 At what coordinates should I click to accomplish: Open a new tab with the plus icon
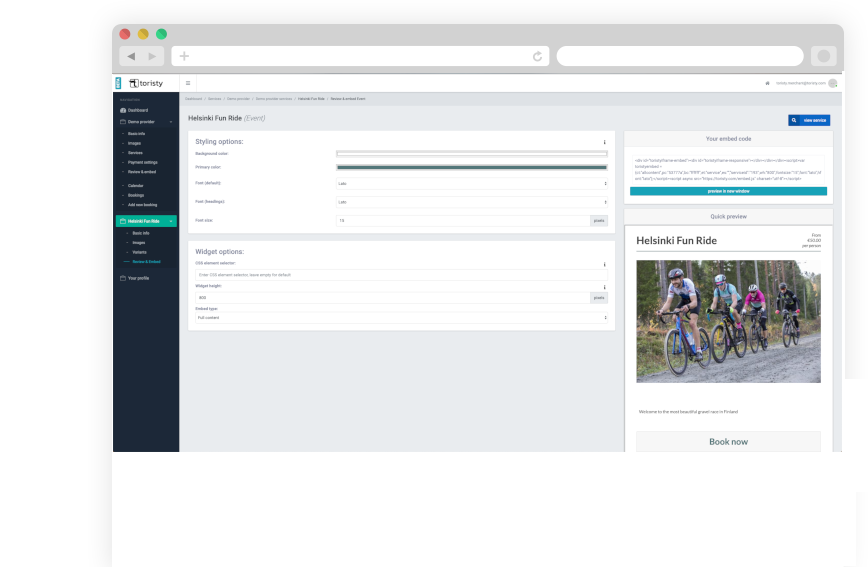[x=184, y=56]
